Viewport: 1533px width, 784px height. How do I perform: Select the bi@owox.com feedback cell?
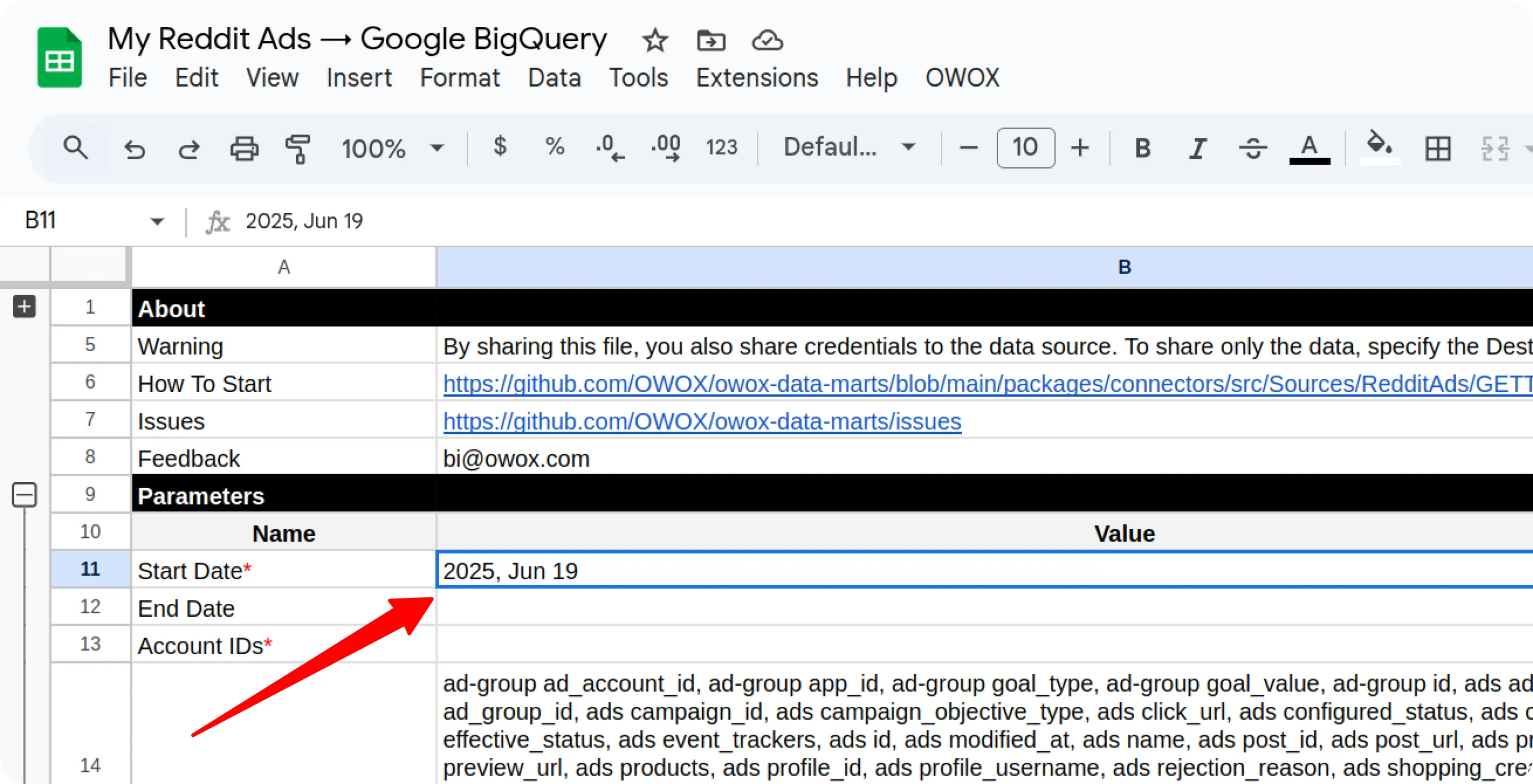point(984,457)
